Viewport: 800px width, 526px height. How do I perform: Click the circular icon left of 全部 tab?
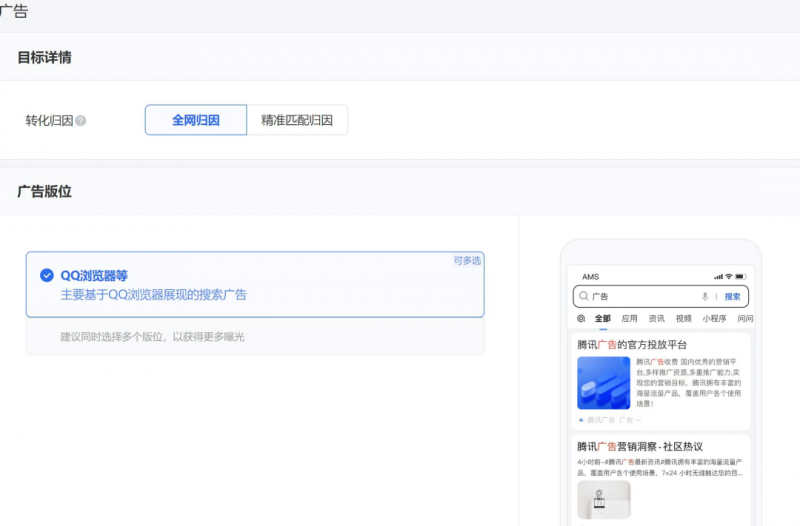[581, 319]
